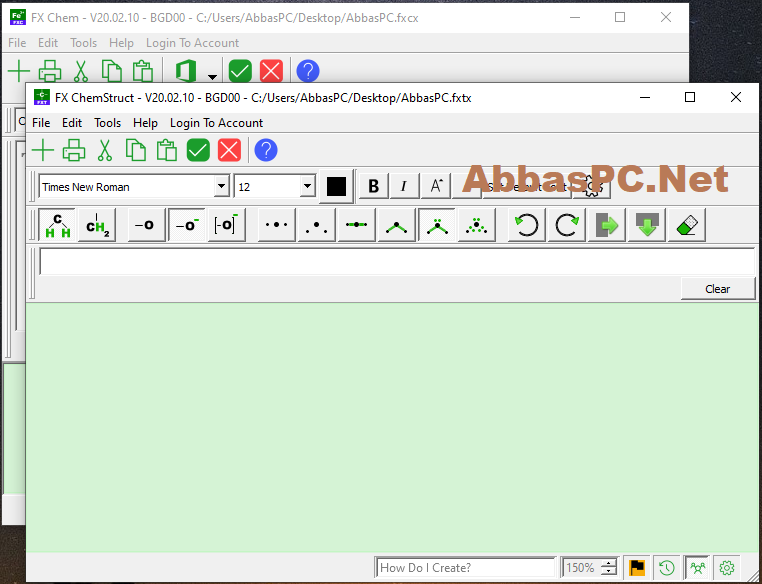Click the red X cancel icon in FX ChemStruct
762x584 pixels.
click(x=229, y=150)
